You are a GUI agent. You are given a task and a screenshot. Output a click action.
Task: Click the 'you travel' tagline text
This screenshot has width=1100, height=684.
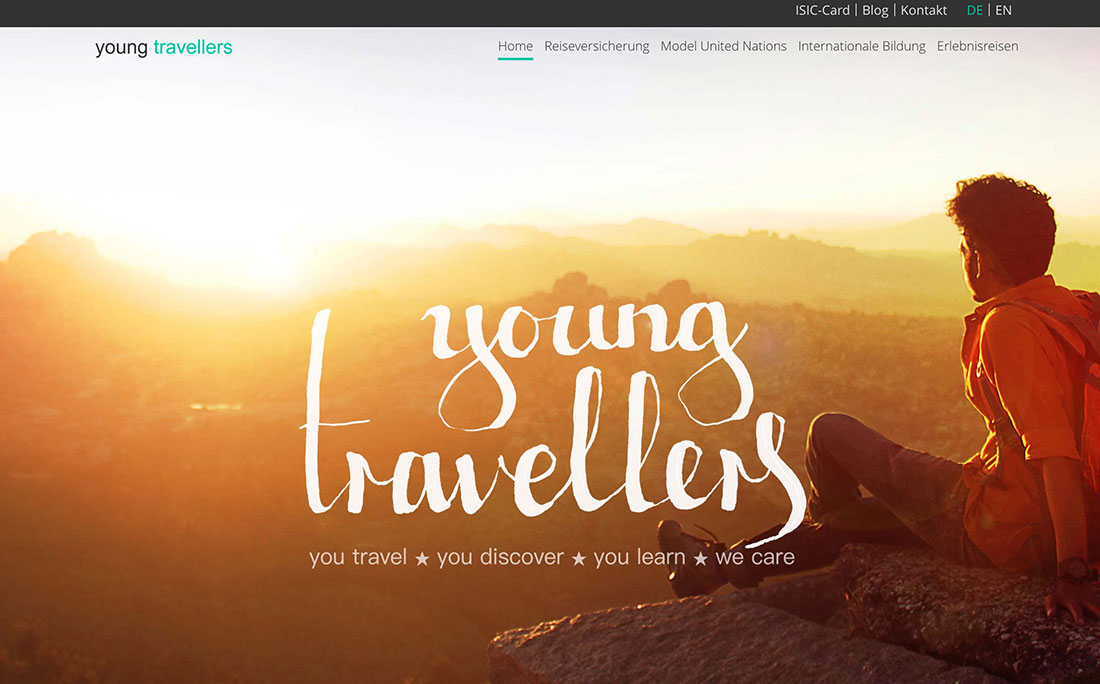[x=358, y=557]
